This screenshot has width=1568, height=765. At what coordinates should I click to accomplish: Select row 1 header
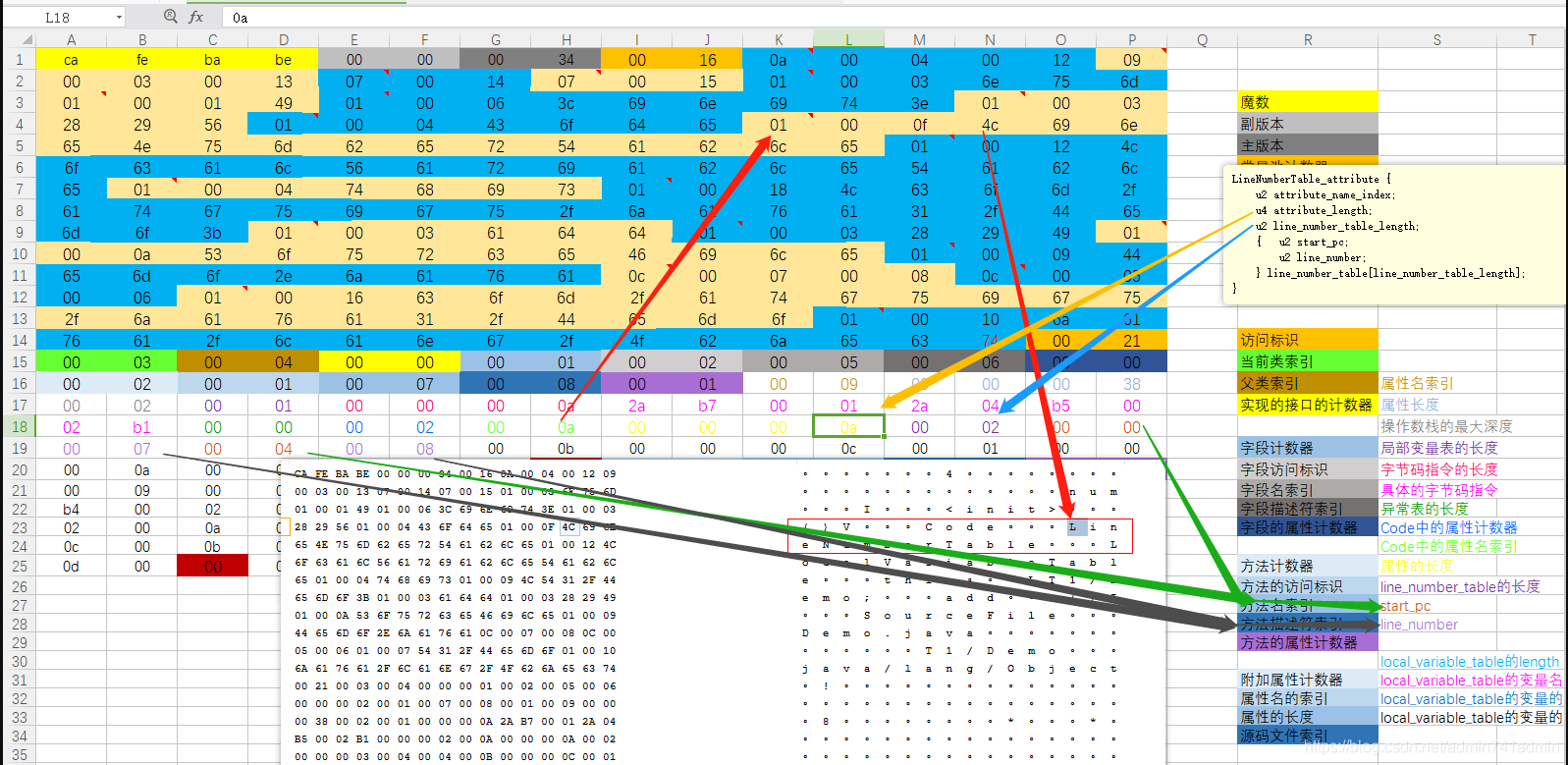click(x=20, y=59)
